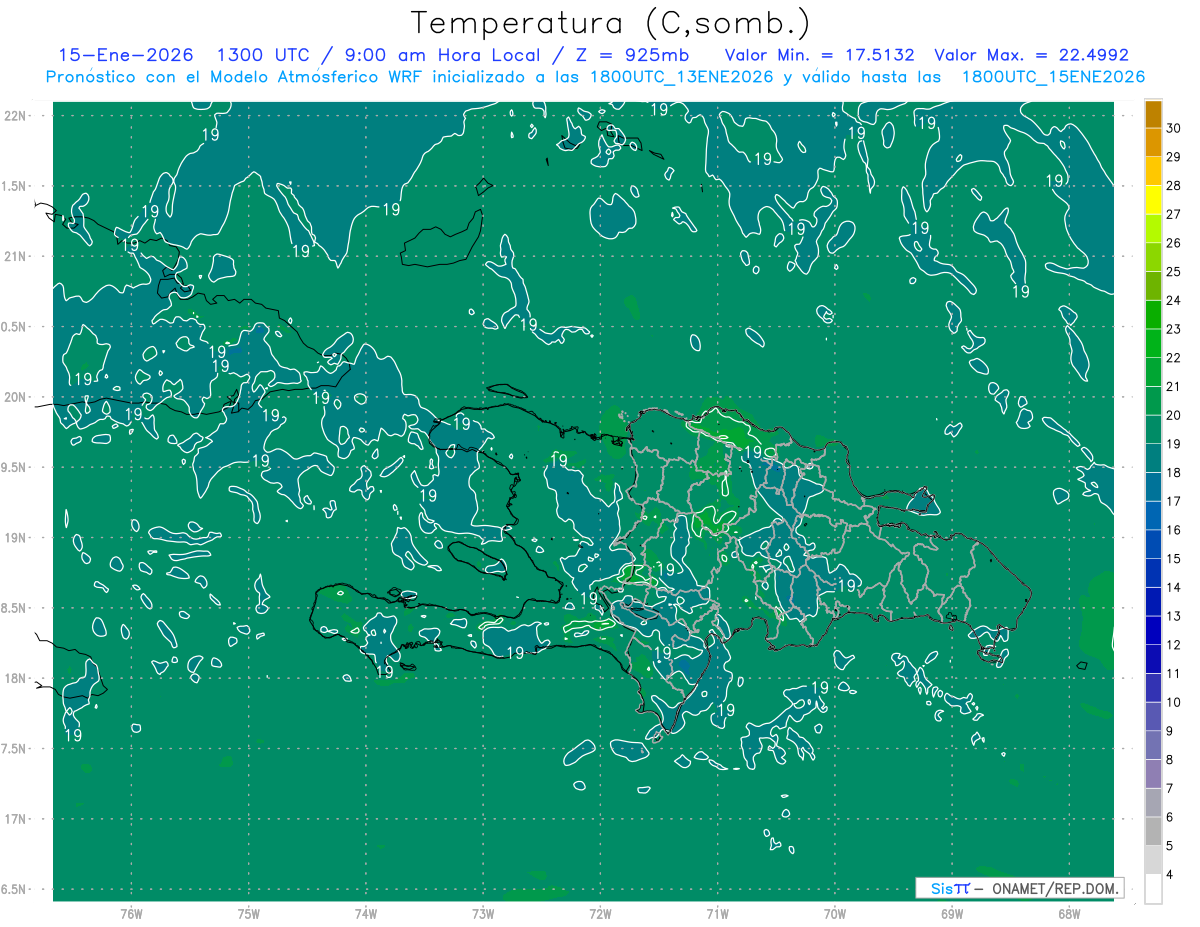
Task: Select the '1800UTC_15ENE2026' valid-until timestamp
Action: pos(1053,77)
